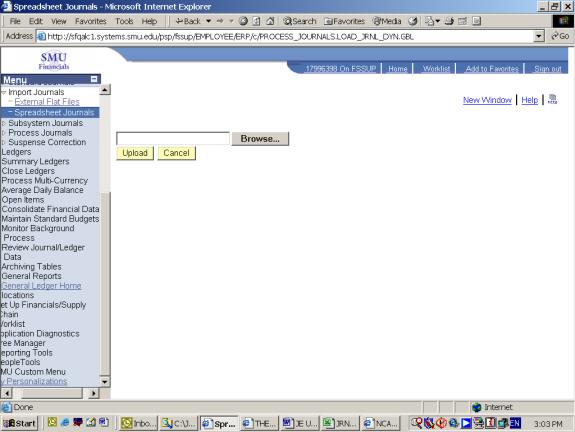575x432 pixels.
Task: Click the http icon next to Help link
Action: (552, 99)
